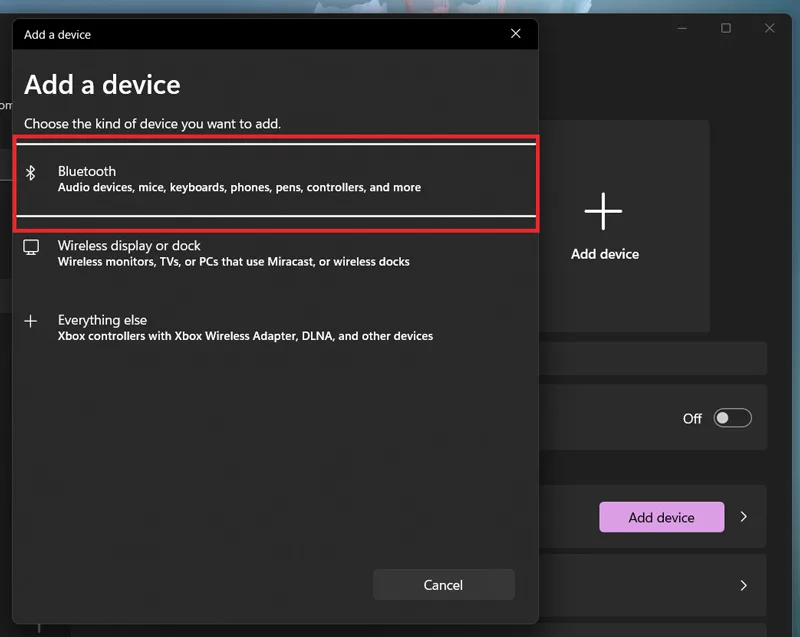Click the Bluetooth symbol icon
Image resolution: width=800 pixels, height=637 pixels.
point(31,173)
